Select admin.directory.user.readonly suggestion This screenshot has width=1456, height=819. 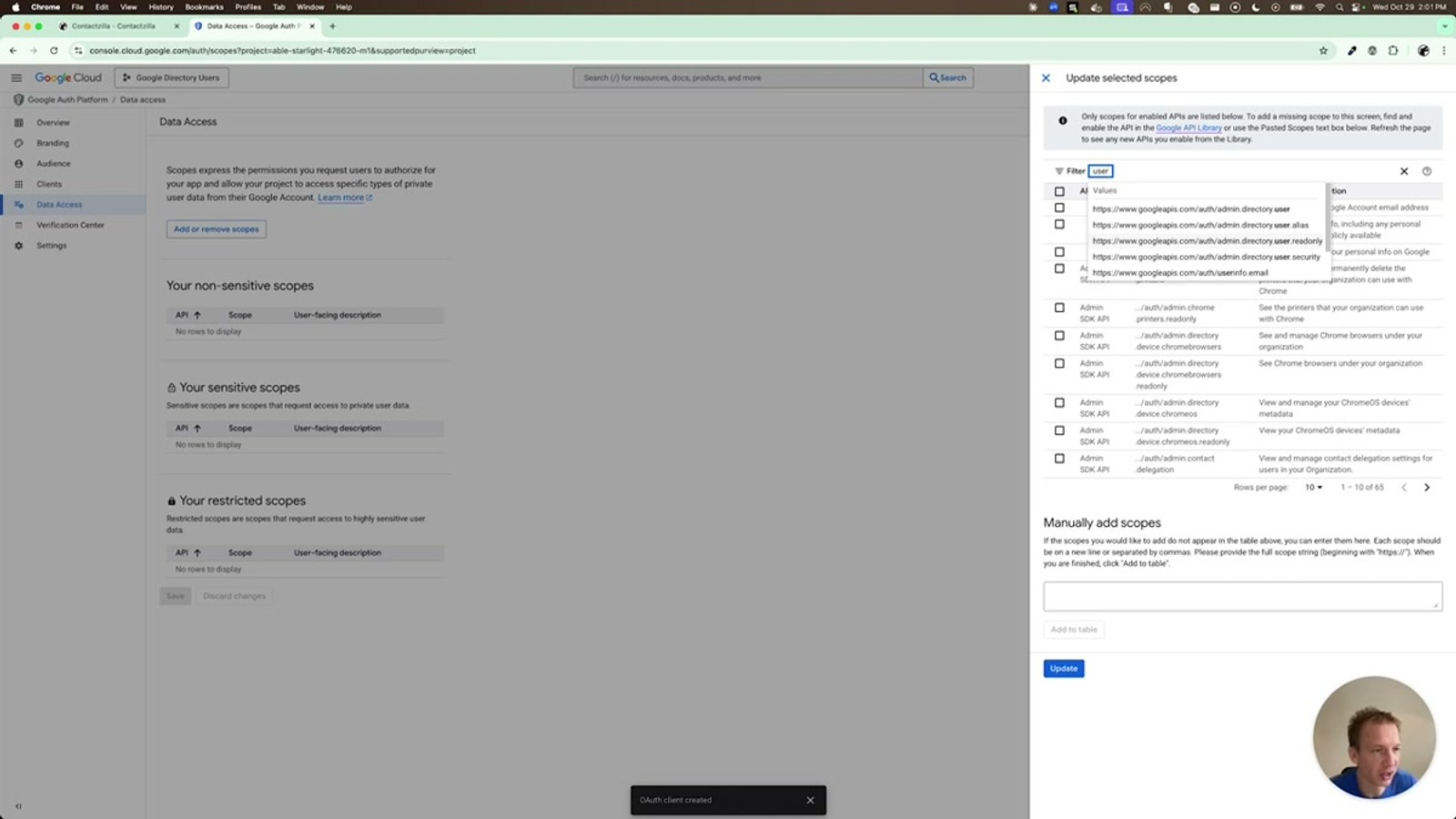pyautogui.click(x=1207, y=241)
